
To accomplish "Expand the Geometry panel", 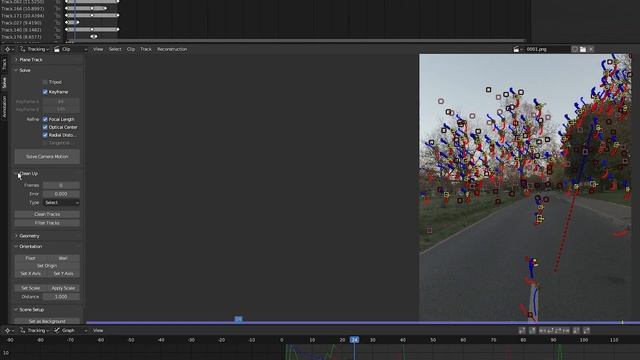I will [x=16, y=236].
